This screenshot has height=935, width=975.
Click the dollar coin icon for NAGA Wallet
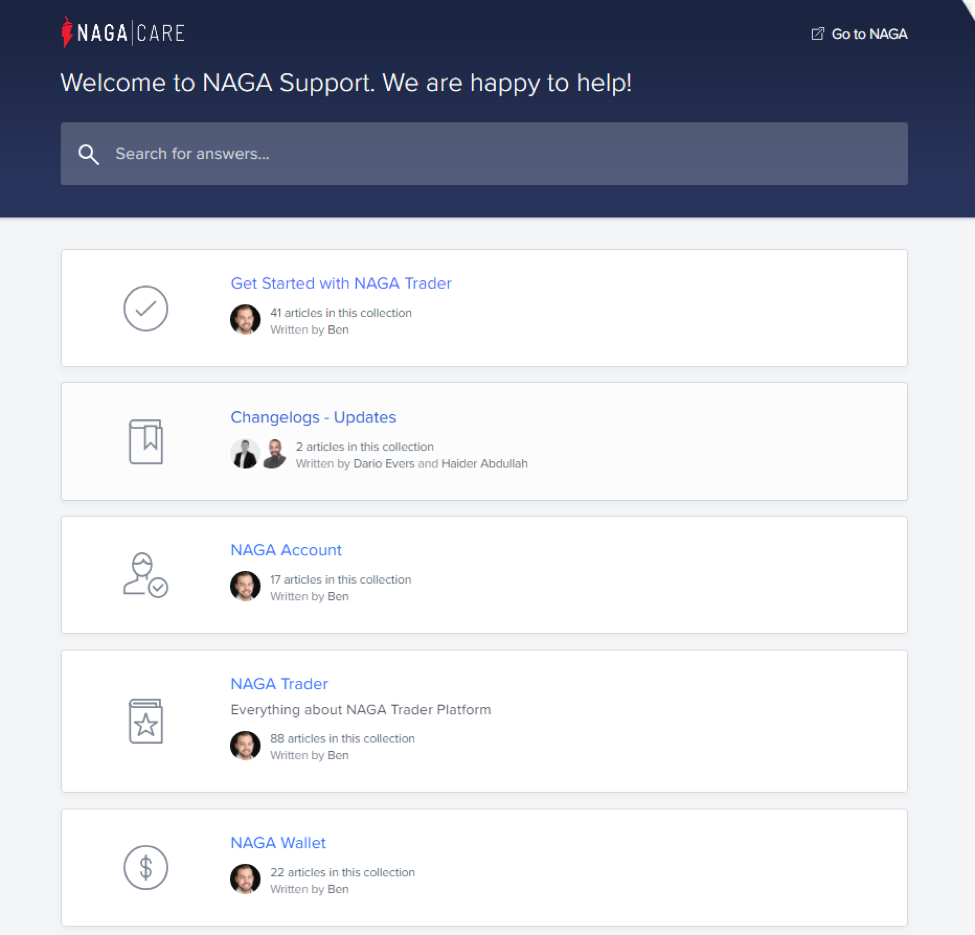coord(146,867)
